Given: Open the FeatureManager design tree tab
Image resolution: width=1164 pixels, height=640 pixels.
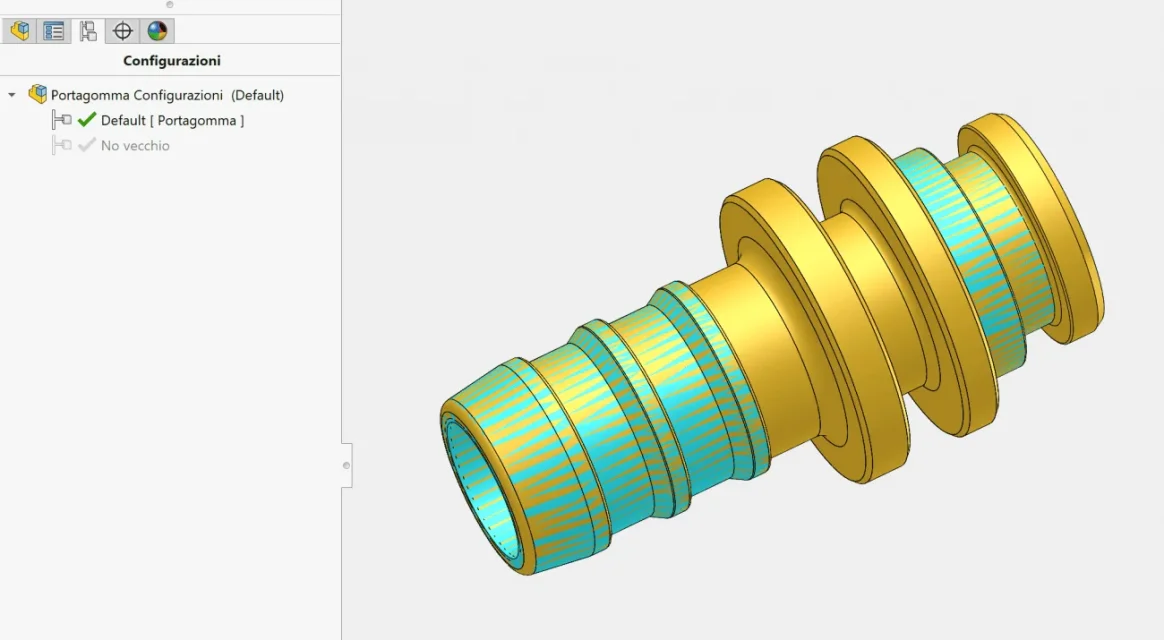Looking at the screenshot, I should [x=20, y=31].
